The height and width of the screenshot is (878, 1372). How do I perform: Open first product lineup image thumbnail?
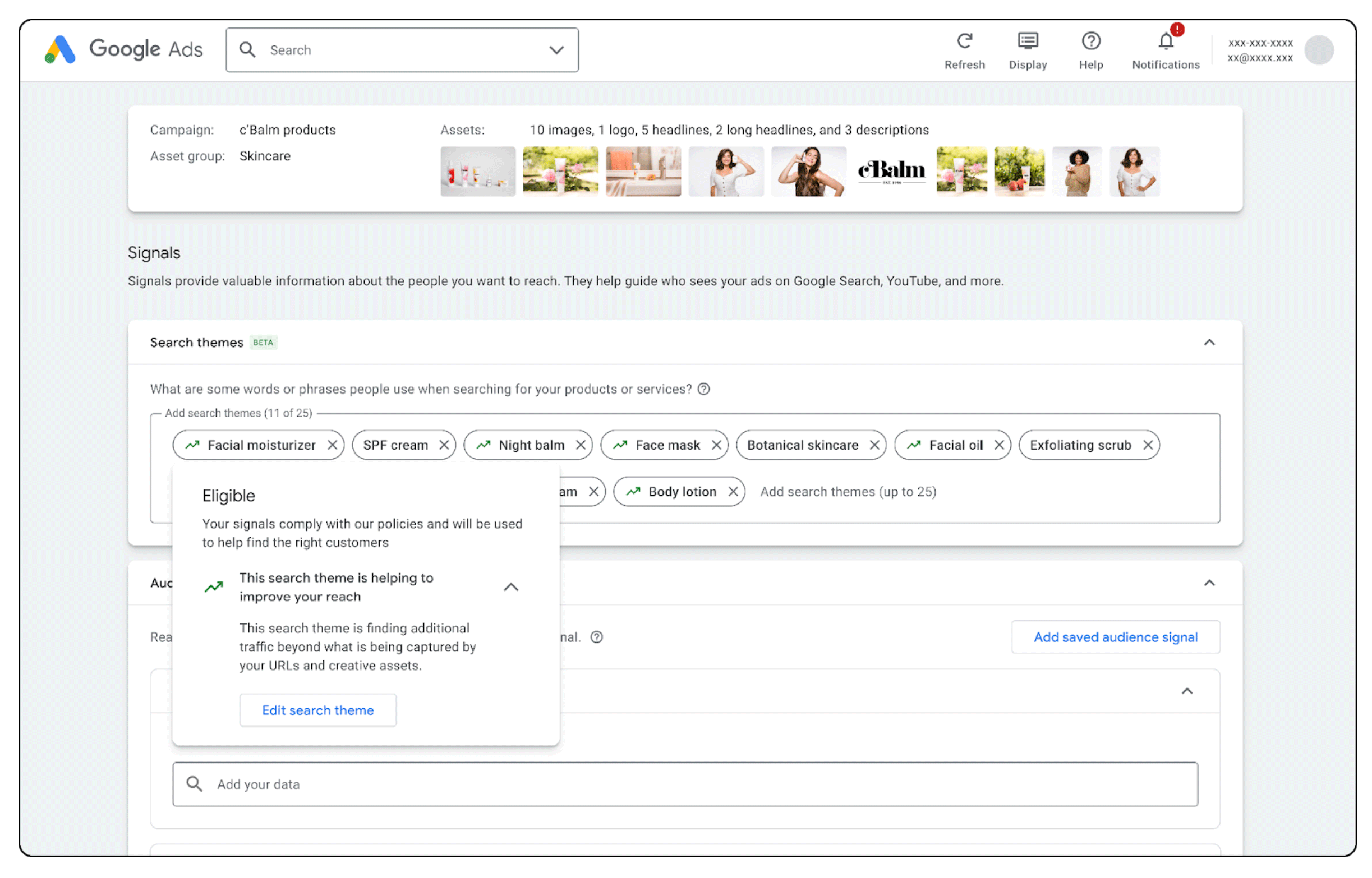pyautogui.click(x=477, y=172)
